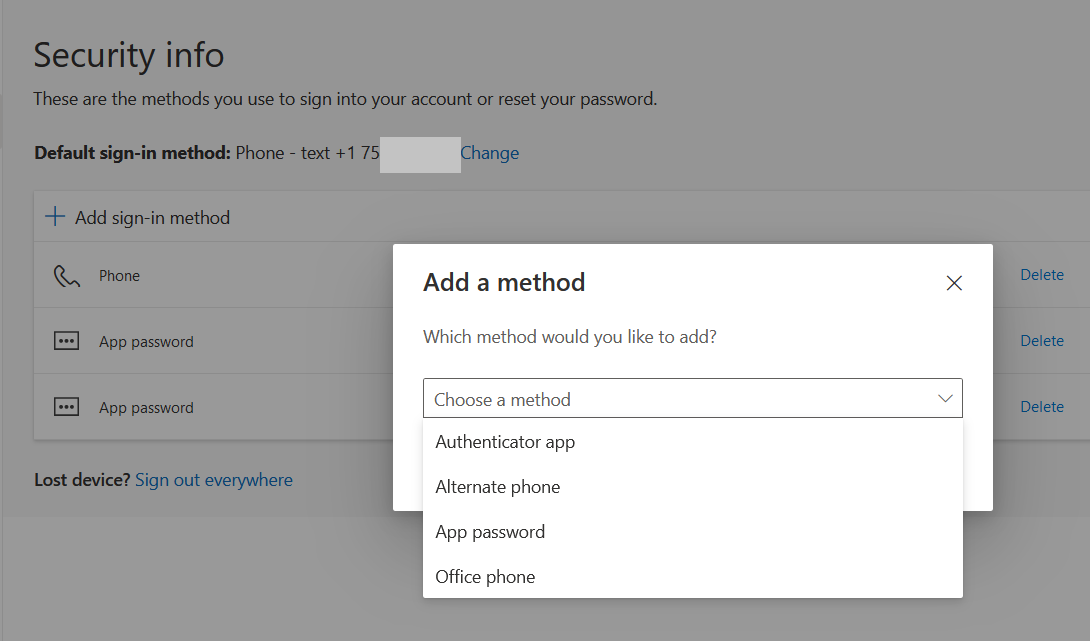The height and width of the screenshot is (641, 1090).
Task: Click Sign out everywhere
Action: [213, 480]
